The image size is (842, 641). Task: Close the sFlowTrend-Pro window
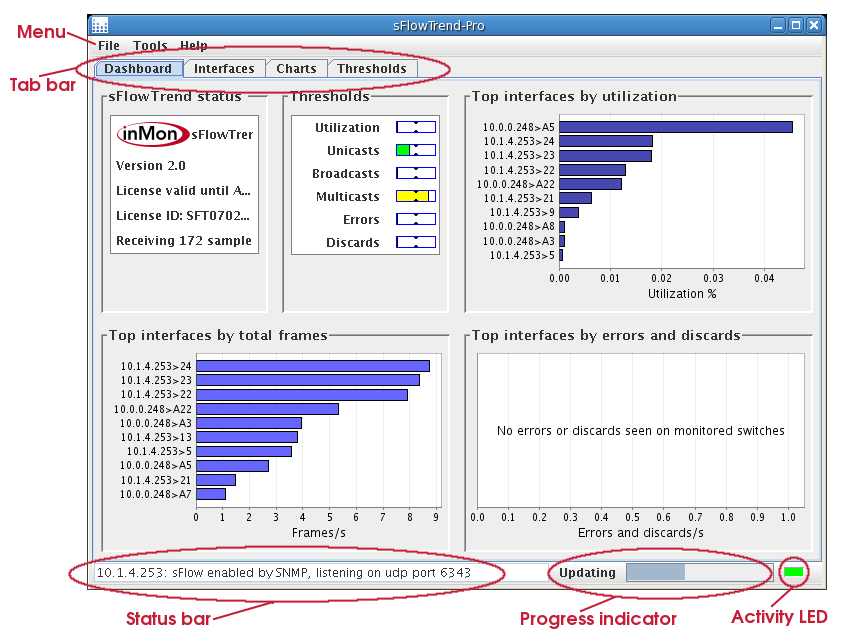tap(815, 25)
